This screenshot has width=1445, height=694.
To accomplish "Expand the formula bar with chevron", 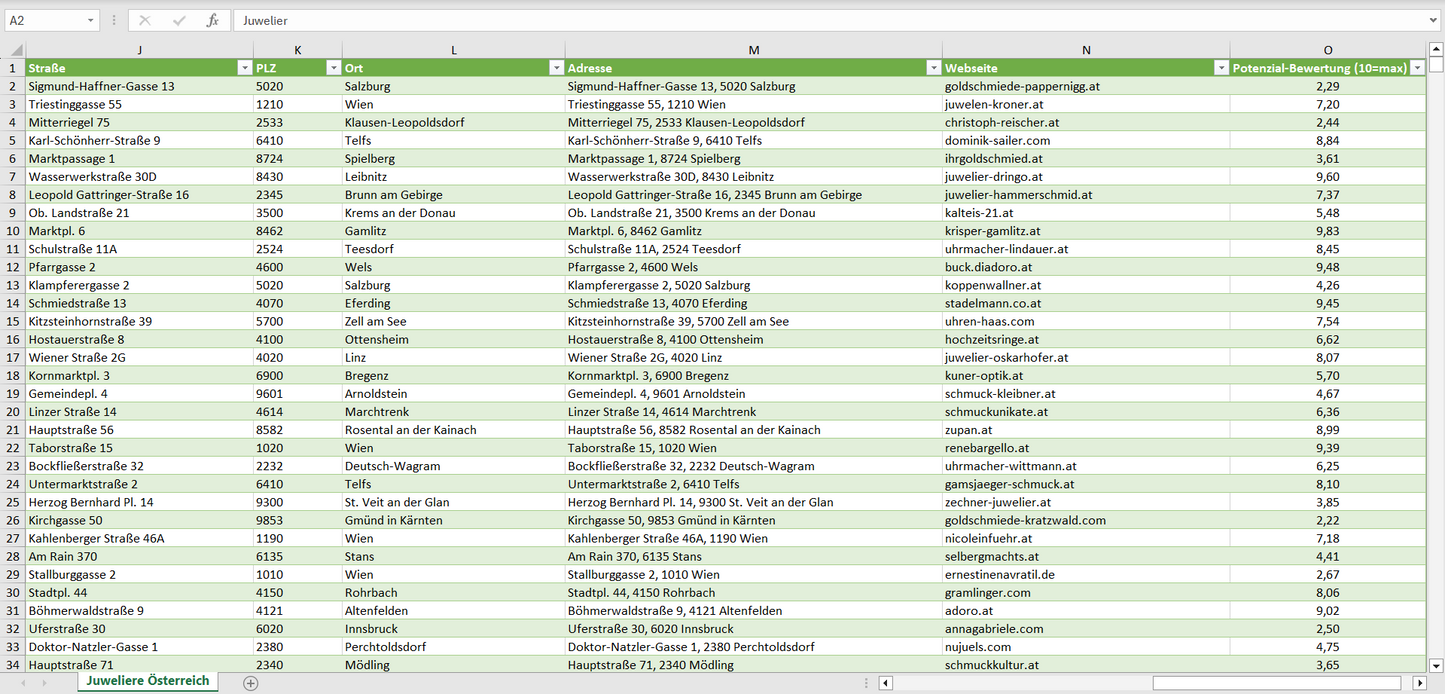I will pyautogui.click(x=1434, y=20).
